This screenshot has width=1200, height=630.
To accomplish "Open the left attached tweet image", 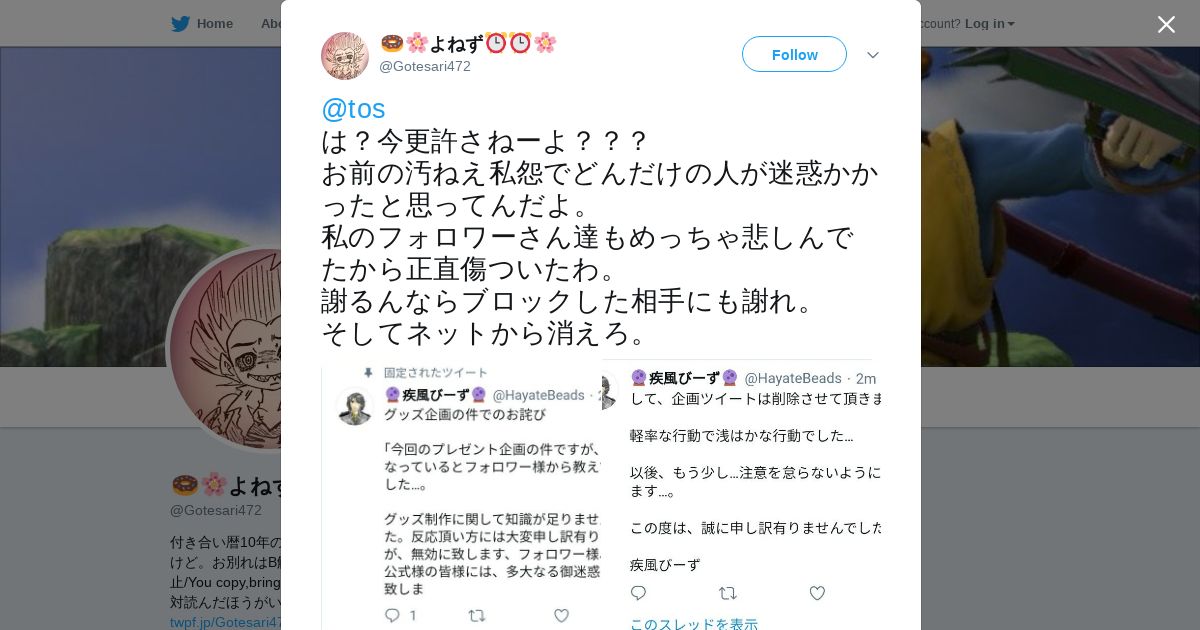I will [461, 498].
